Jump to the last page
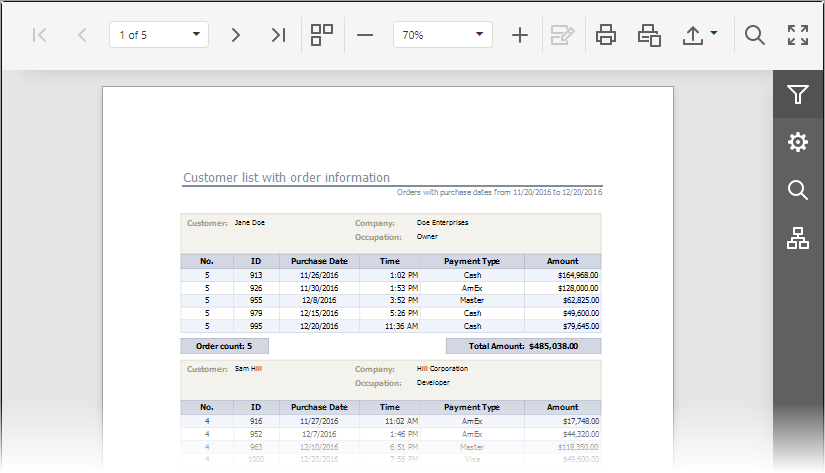825x473 pixels. point(278,35)
